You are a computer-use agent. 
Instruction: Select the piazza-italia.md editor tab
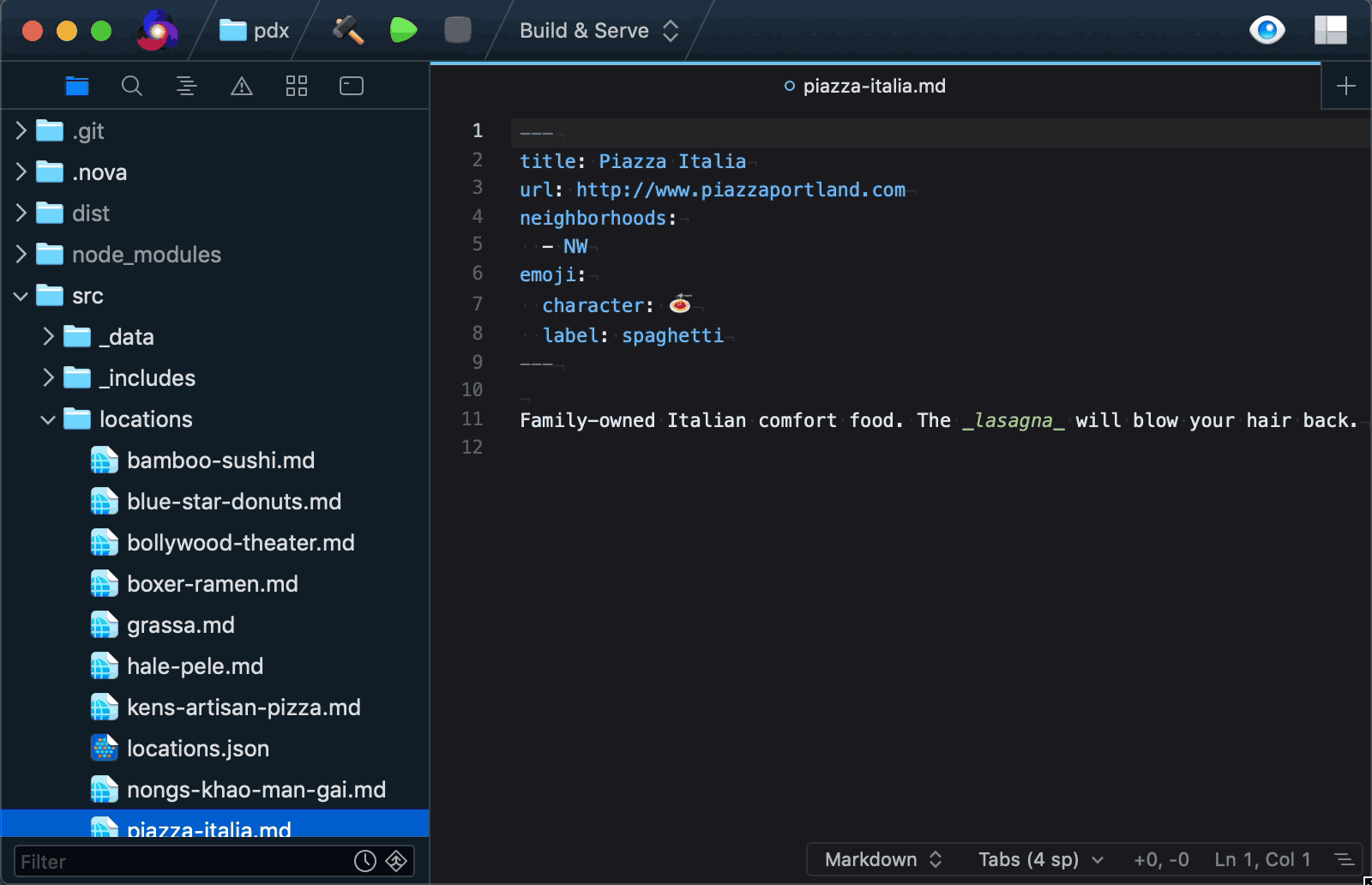(875, 86)
